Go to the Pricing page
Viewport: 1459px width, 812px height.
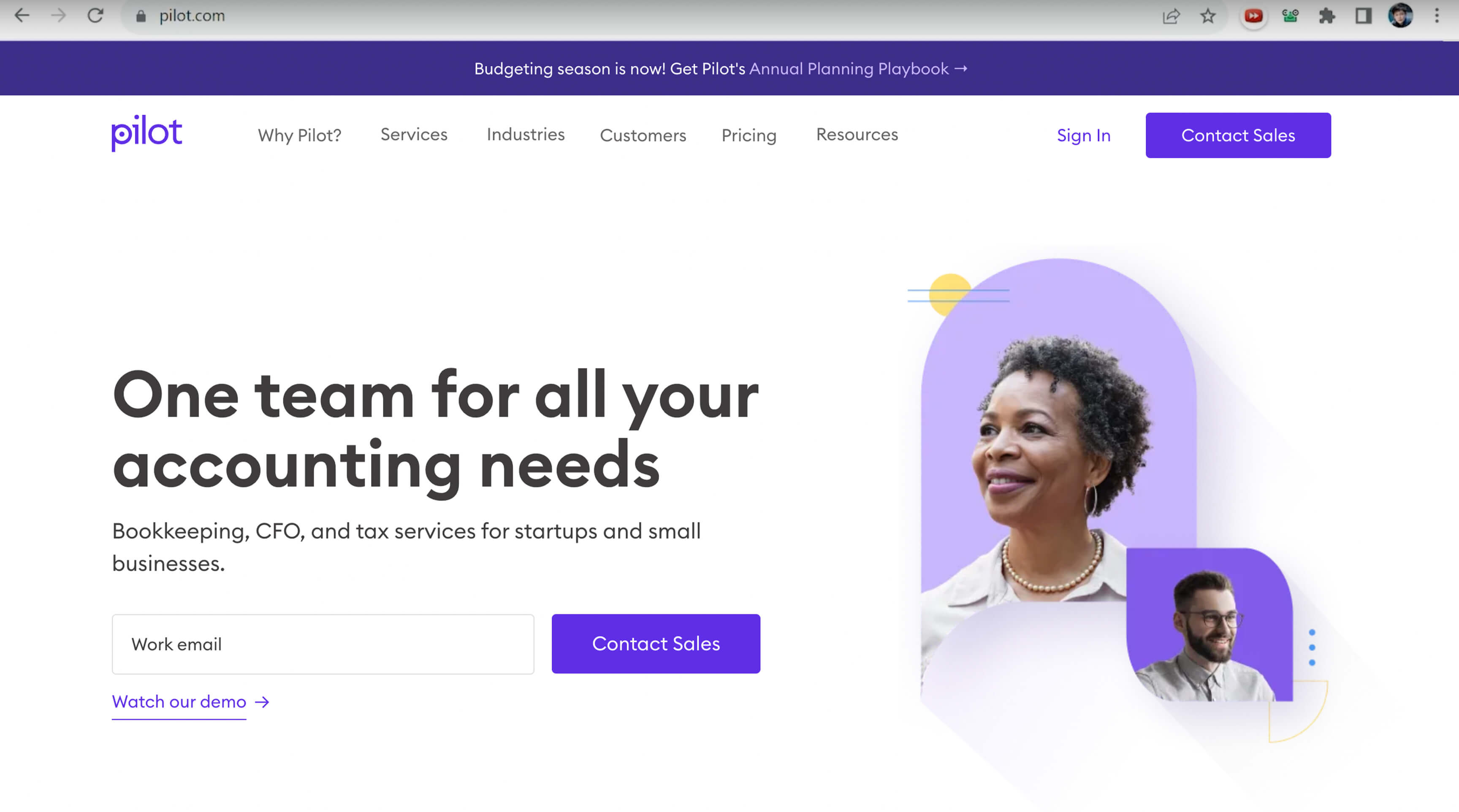click(x=749, y=135)
